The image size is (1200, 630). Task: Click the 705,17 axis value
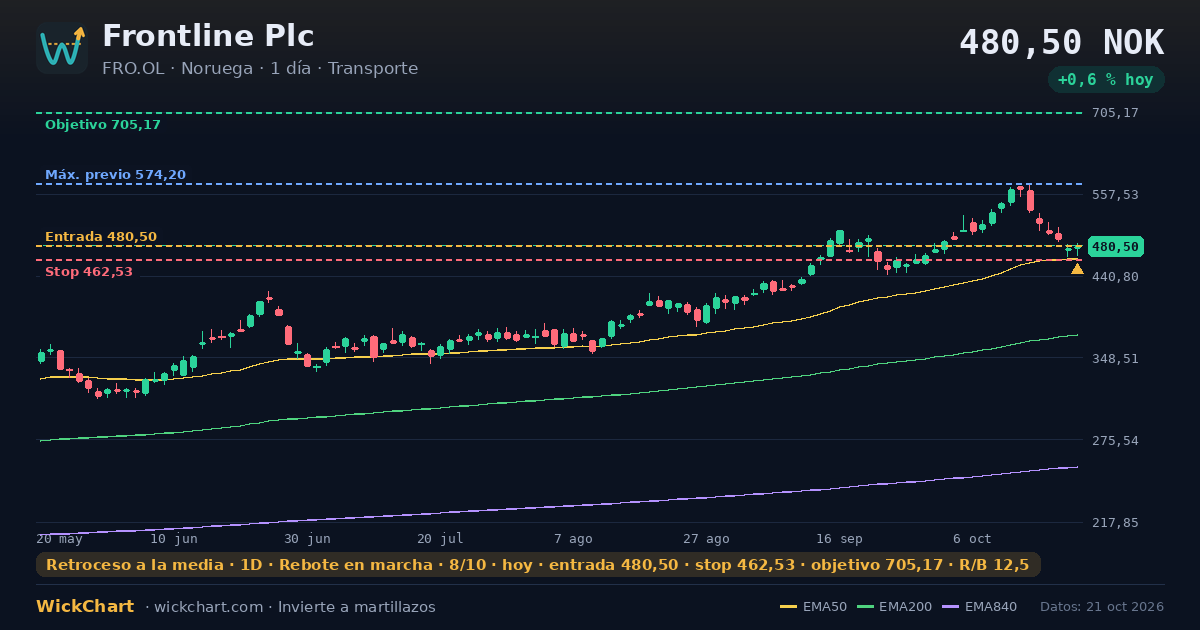tap(1115, 113)
